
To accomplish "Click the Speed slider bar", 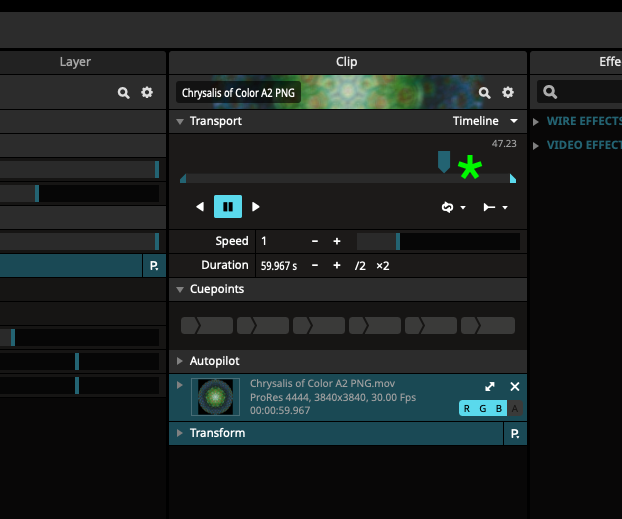I will pos(438,241).
